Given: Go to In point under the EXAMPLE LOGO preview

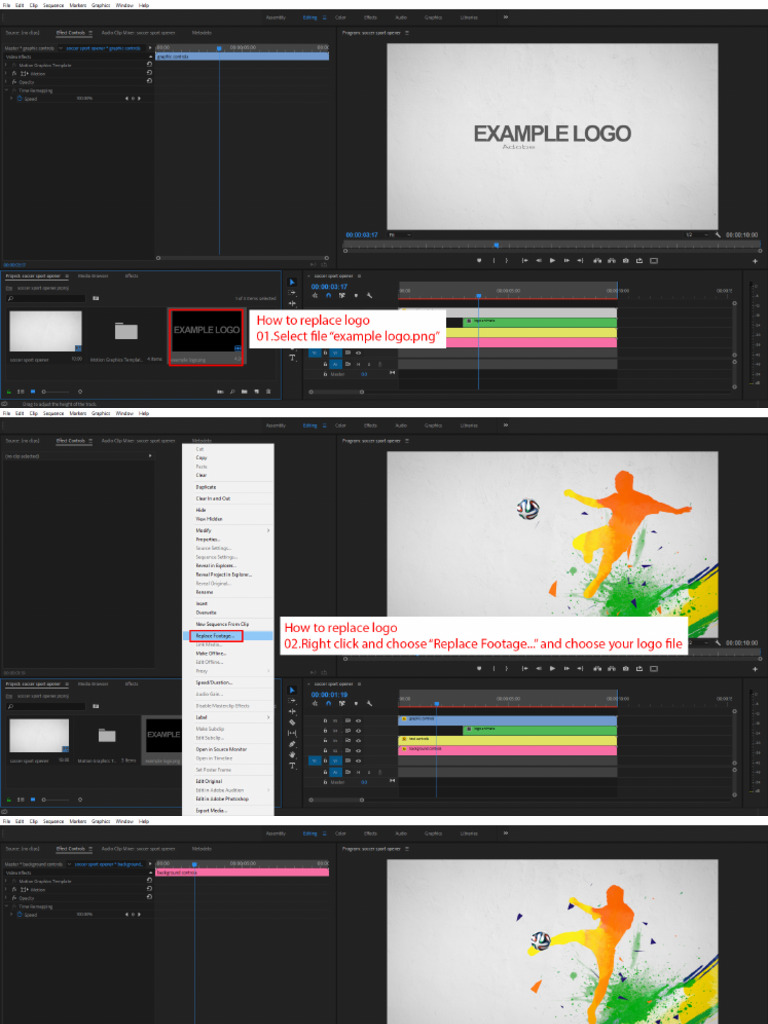Looking at the screenshot, I should (x=524, y=261).
